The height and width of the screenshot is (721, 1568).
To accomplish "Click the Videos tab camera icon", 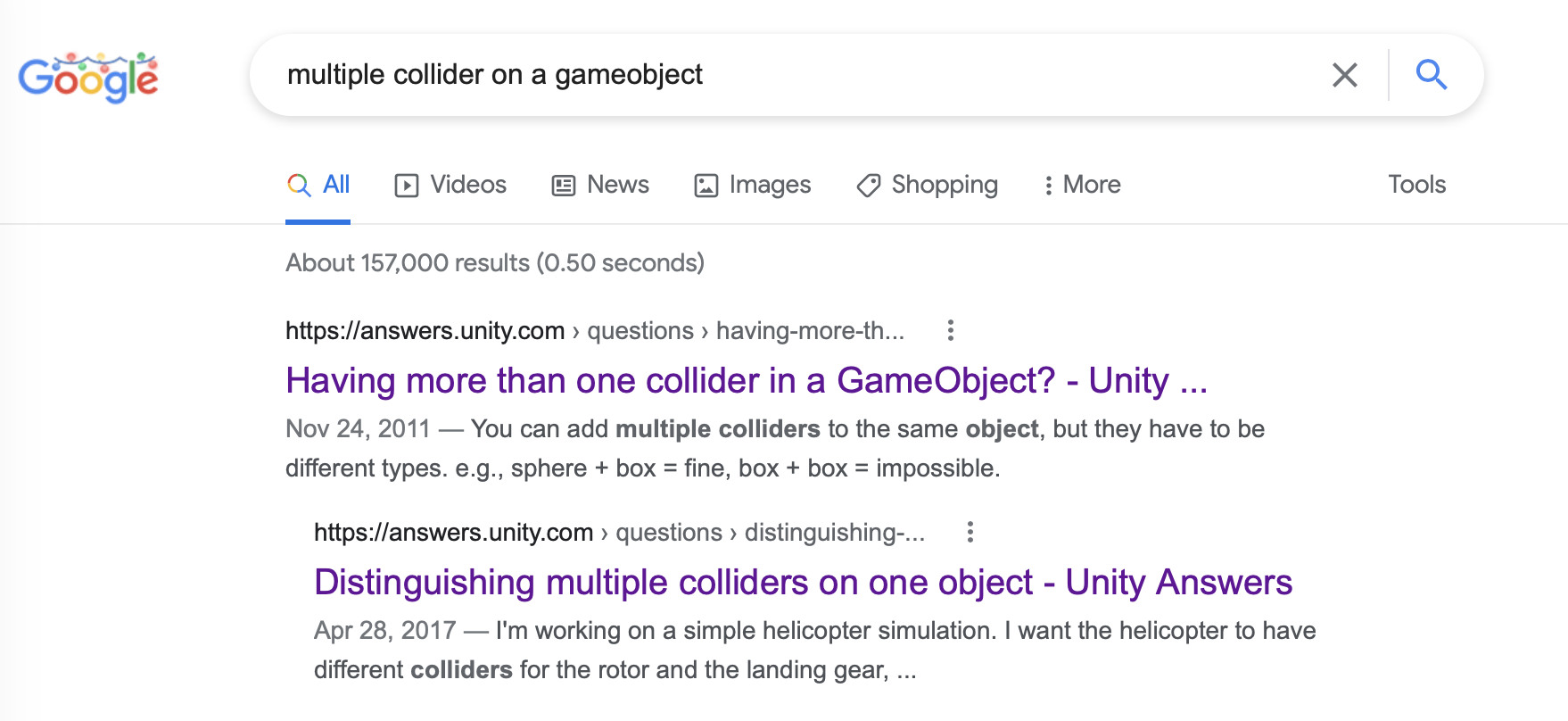I will pos(406,185).
